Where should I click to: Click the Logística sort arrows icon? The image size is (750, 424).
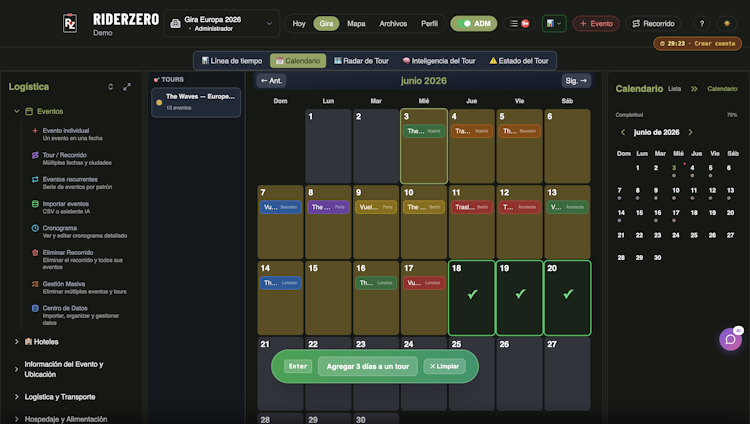[110, 87]
